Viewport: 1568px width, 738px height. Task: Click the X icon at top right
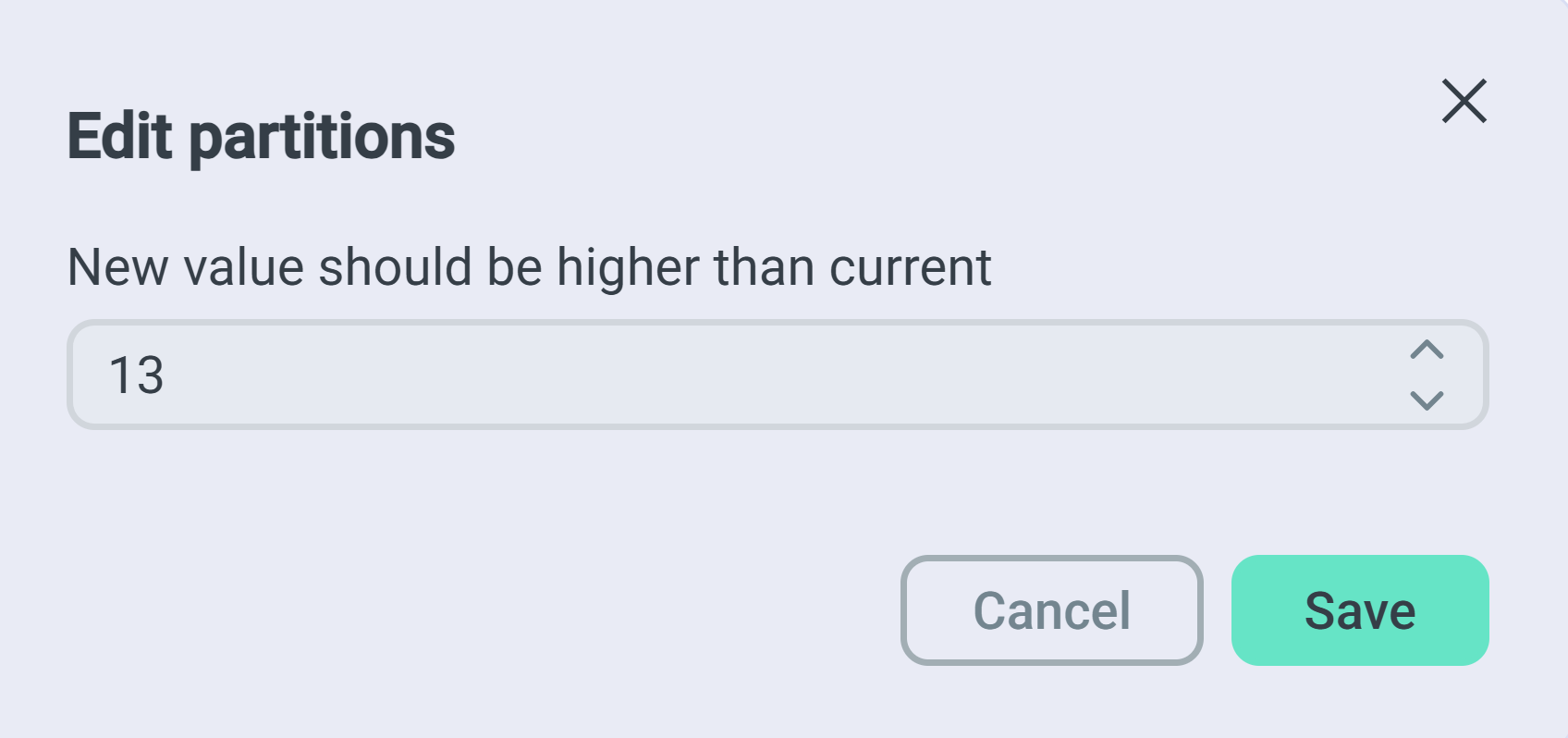coord(1464,101)
